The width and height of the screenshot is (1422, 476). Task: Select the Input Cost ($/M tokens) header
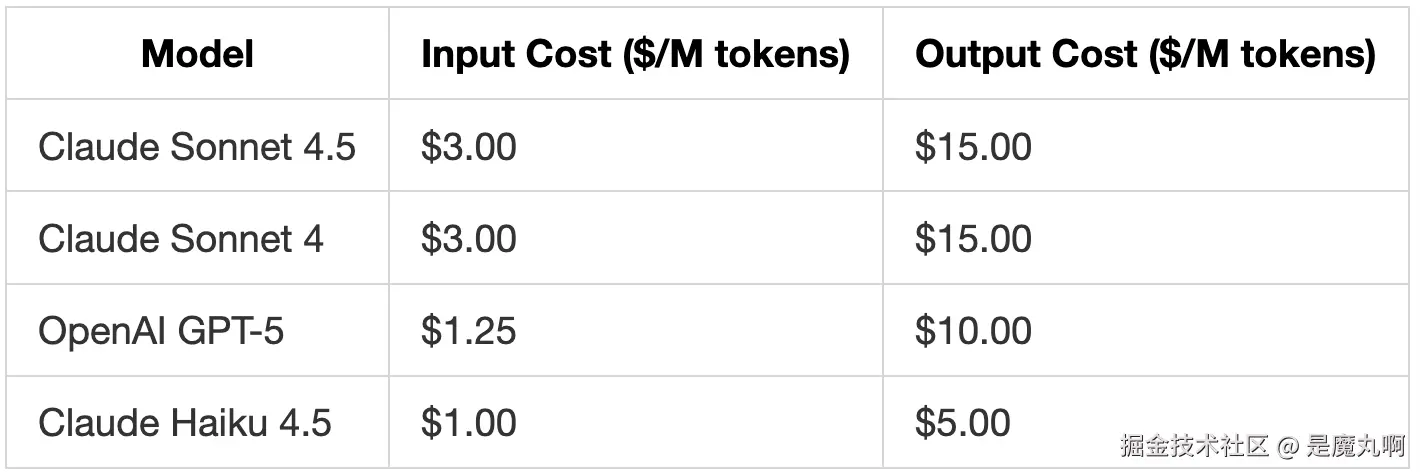pos(635,54)
